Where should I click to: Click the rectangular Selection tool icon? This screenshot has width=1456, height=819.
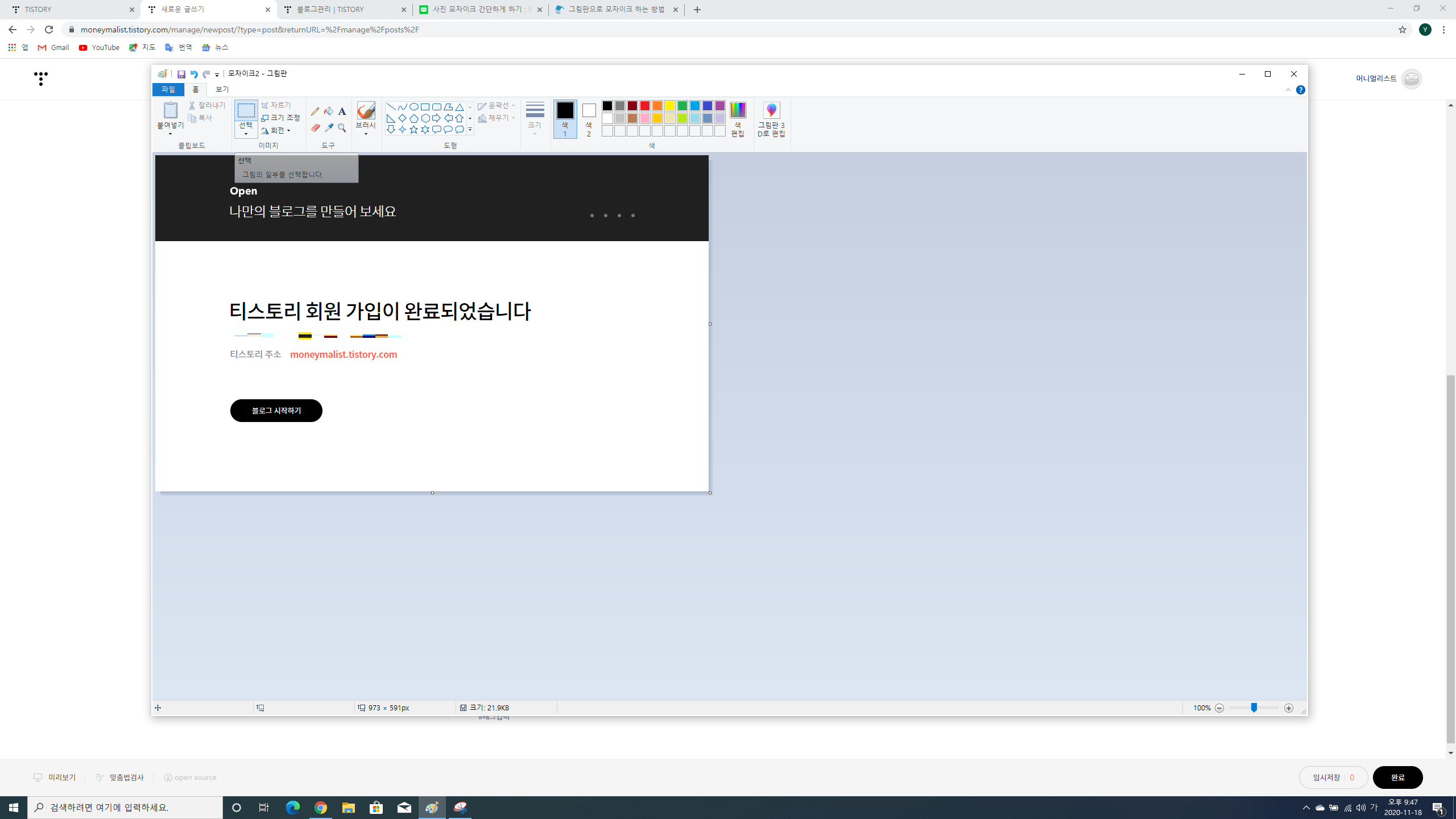[246, 110]
